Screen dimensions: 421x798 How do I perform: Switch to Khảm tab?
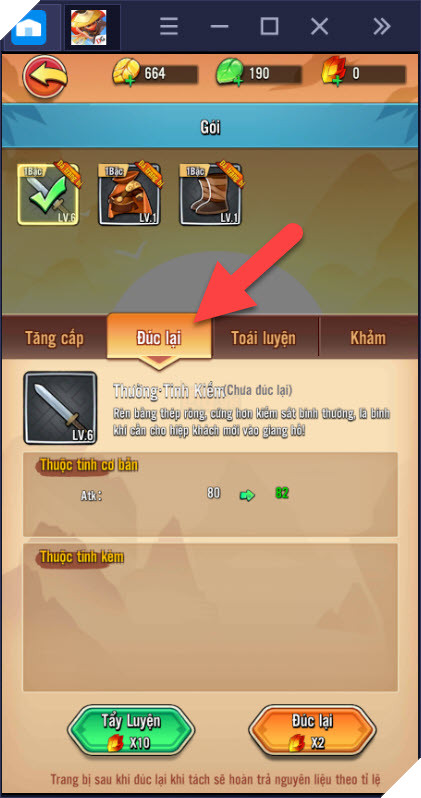368,338
